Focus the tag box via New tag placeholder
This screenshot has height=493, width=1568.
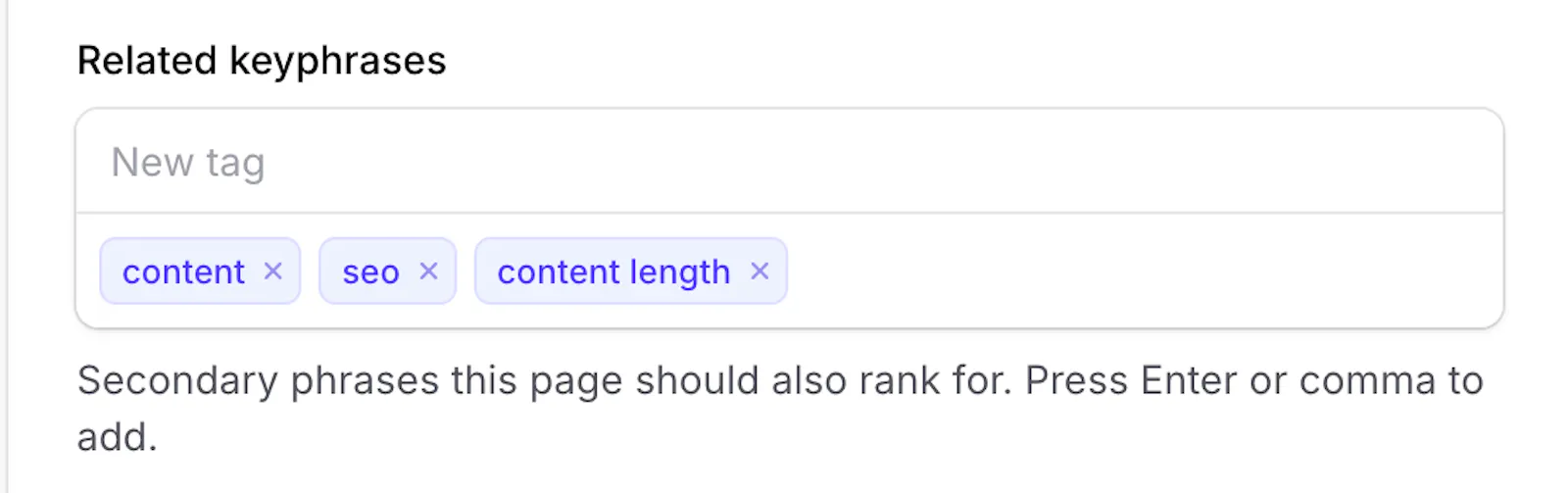click(x=188, y=163)
